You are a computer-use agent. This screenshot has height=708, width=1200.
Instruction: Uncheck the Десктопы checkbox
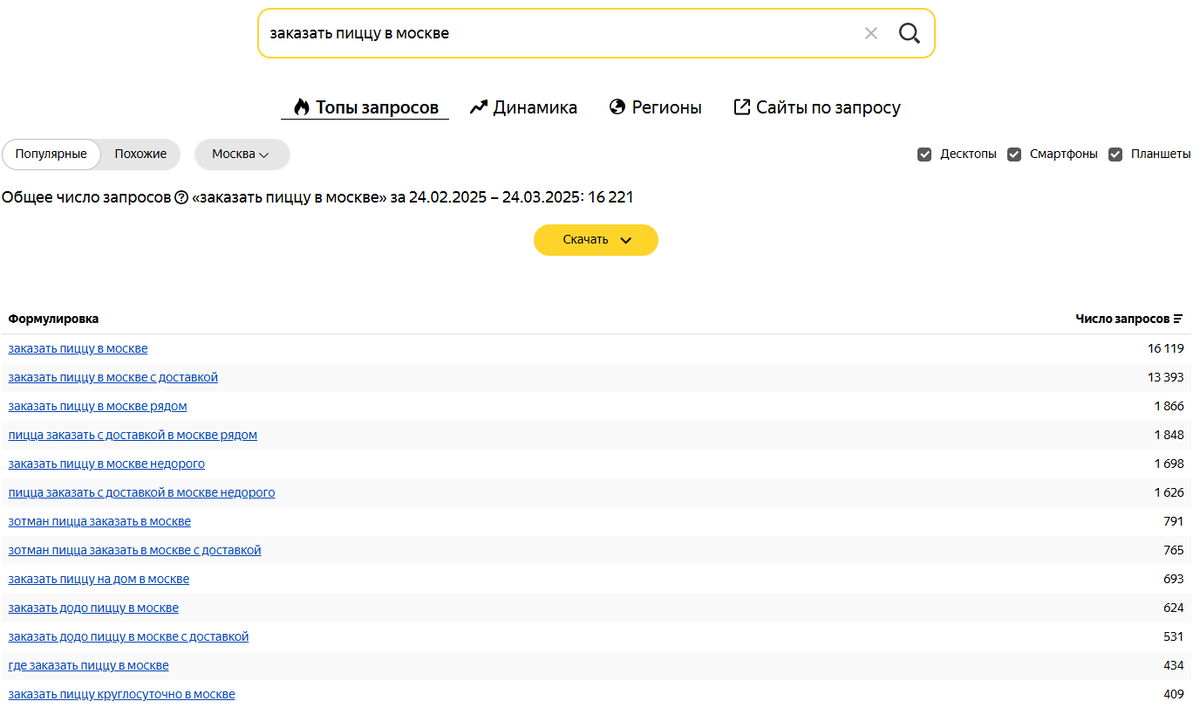(x=925, y=154)
